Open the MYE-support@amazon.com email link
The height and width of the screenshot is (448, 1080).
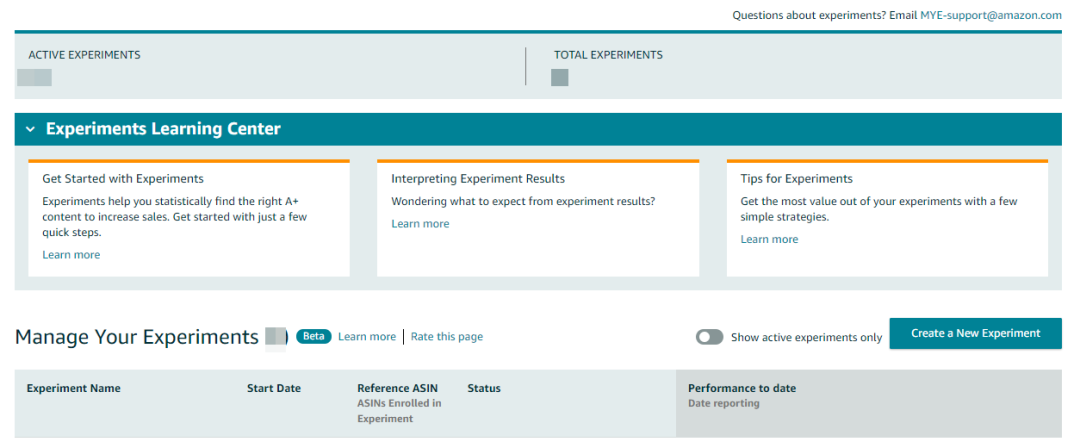click(x=990, y=15)
